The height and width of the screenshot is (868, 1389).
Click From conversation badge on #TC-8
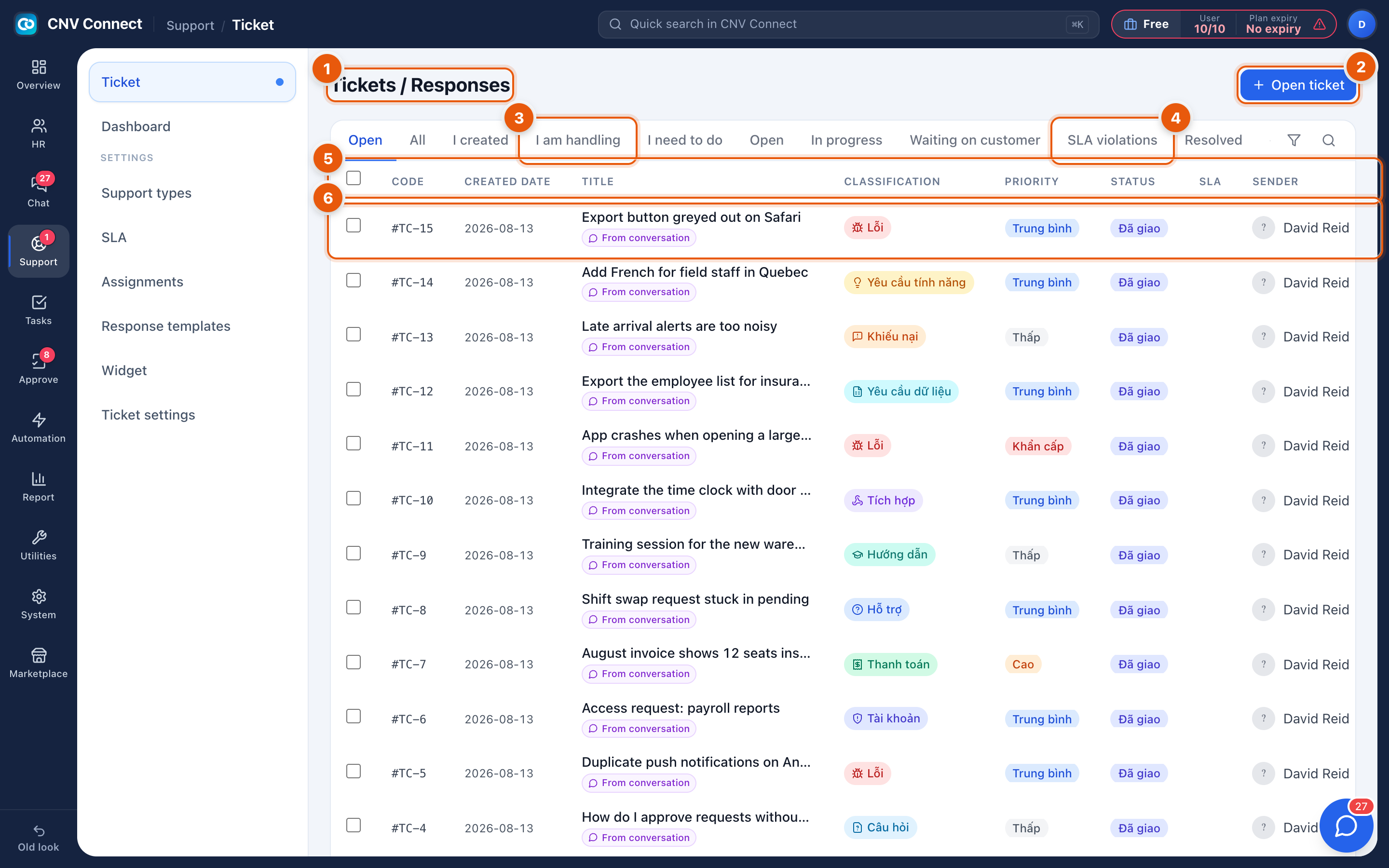pos(638,620)
